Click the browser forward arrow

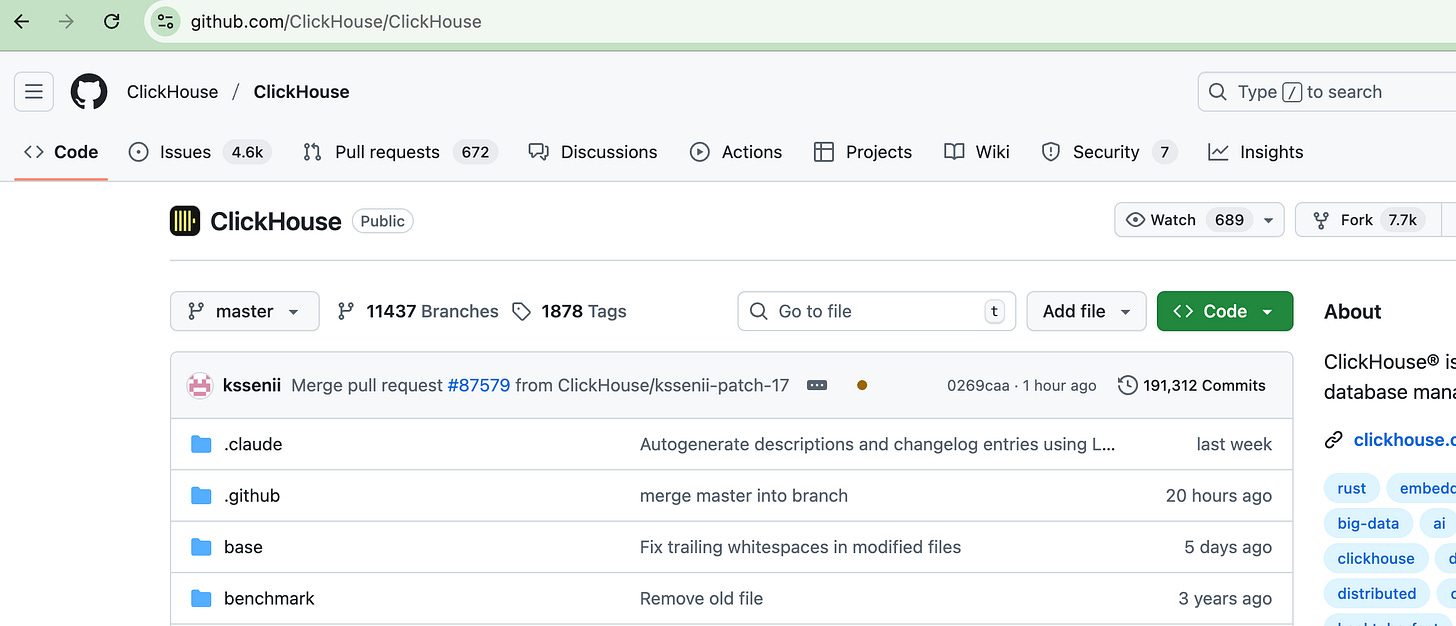[x=66, y=21]
